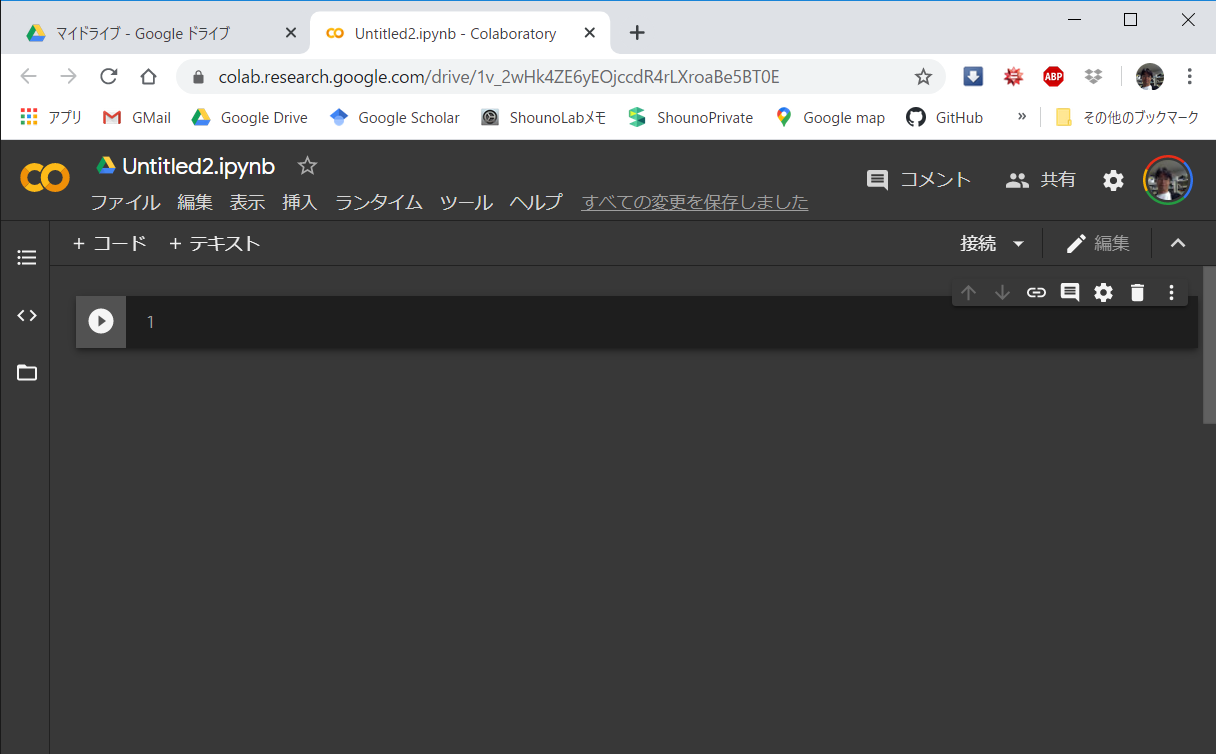Open the 表示 menu
This screenshot has width=1216, height=754.
click(x=247, y=202)
